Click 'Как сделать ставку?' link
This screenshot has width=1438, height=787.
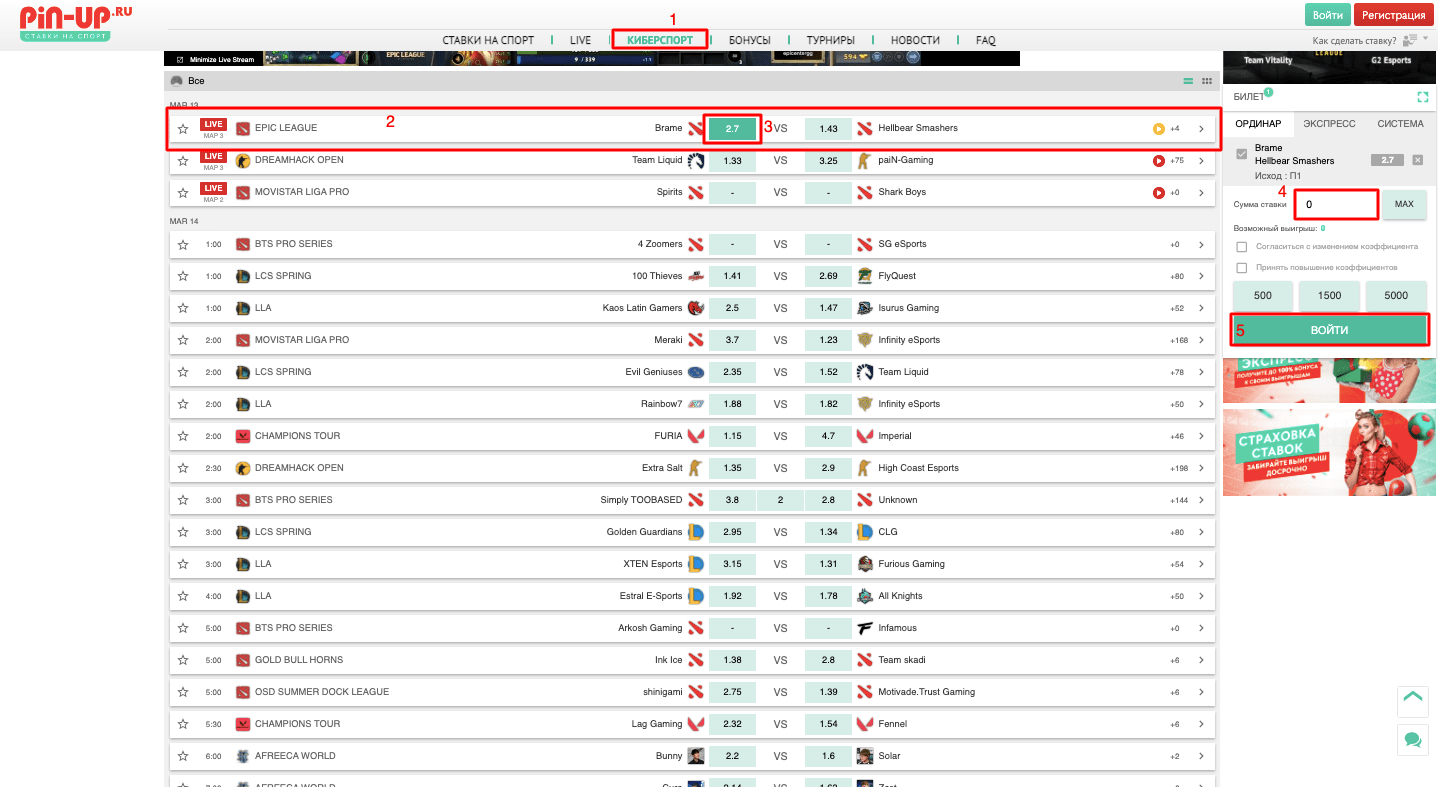(x=1356, y=40)
